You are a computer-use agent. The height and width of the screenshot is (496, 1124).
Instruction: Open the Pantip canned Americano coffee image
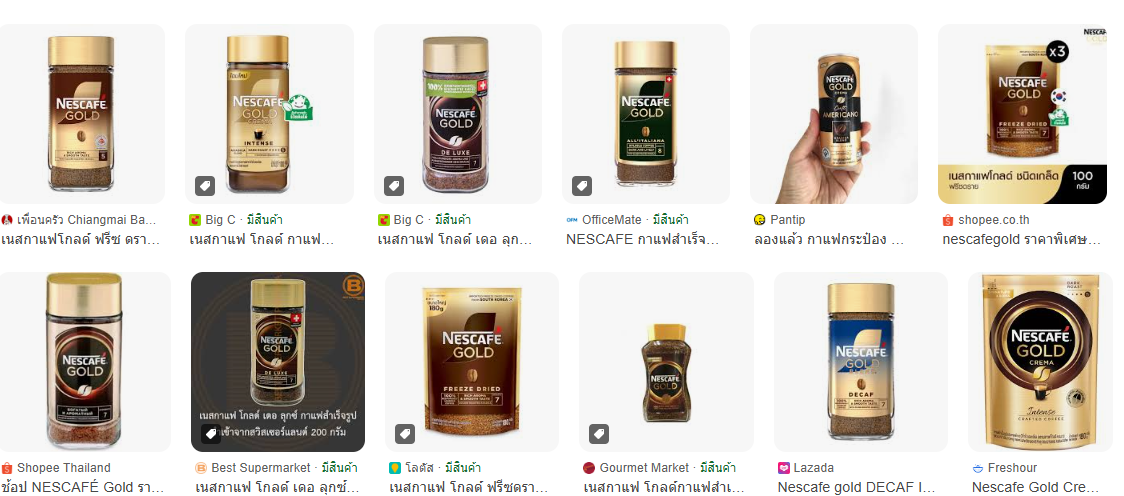pyautogui.click(x=834, y=114)
